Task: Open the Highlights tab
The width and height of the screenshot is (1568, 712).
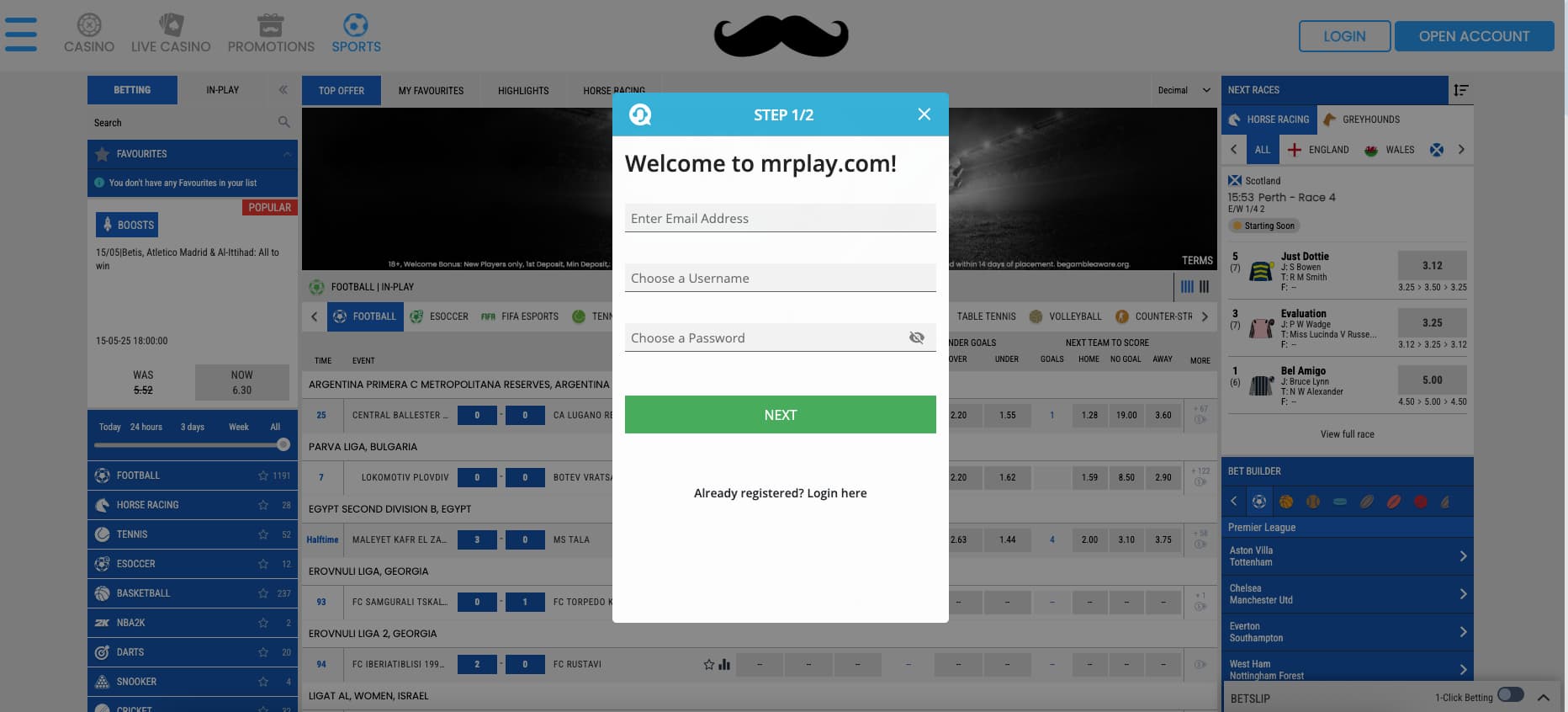Action: click(x=523, y=90)
